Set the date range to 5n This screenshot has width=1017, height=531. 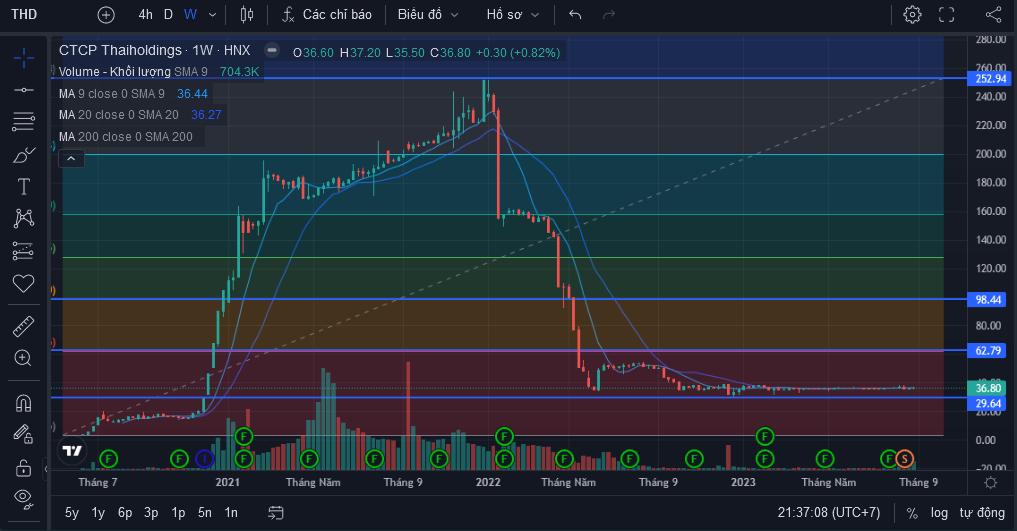coord(205,513)
